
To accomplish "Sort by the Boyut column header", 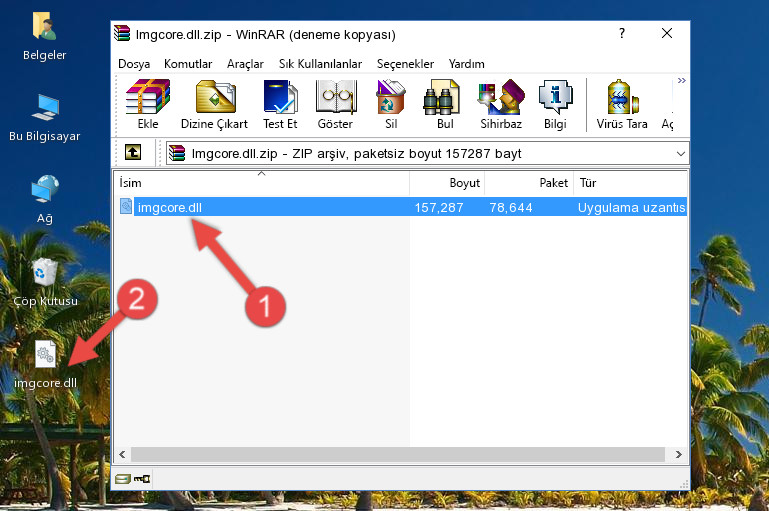I will [447, 183].
